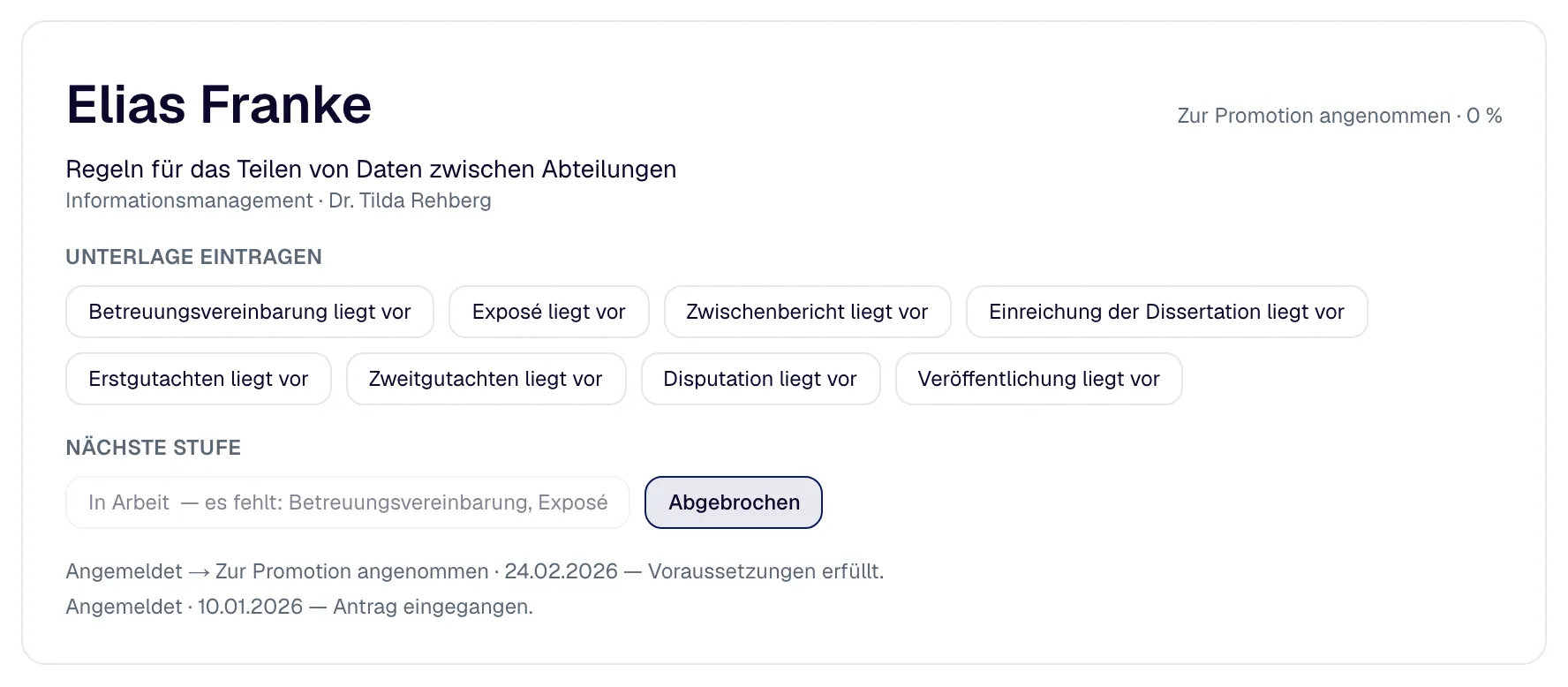Set the next stage to Abgebrochen

click(734, 502)
